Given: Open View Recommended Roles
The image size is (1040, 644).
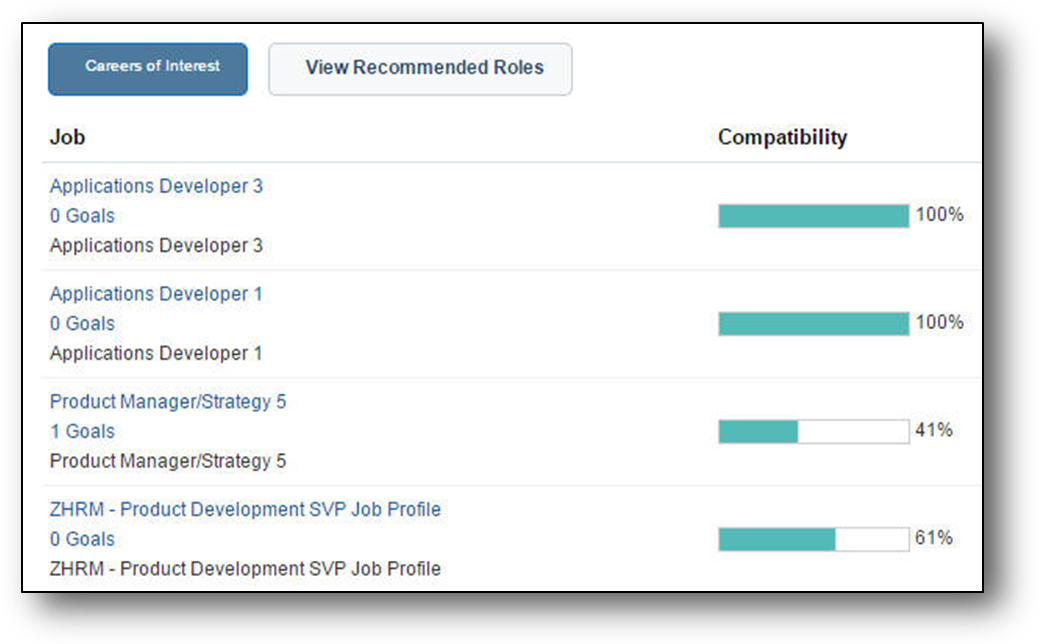Looking at the screenshot, I should 420,68.
